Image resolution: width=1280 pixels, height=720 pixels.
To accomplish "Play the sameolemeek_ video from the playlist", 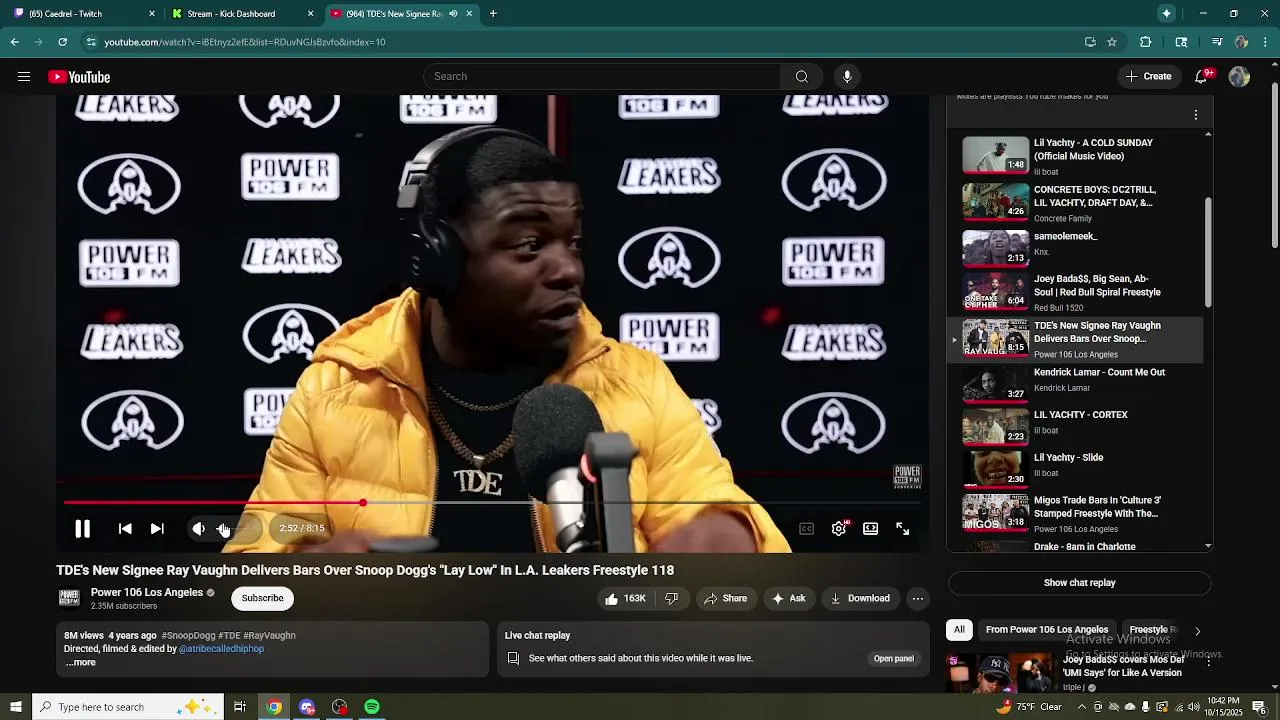I will click(1077, 247).
